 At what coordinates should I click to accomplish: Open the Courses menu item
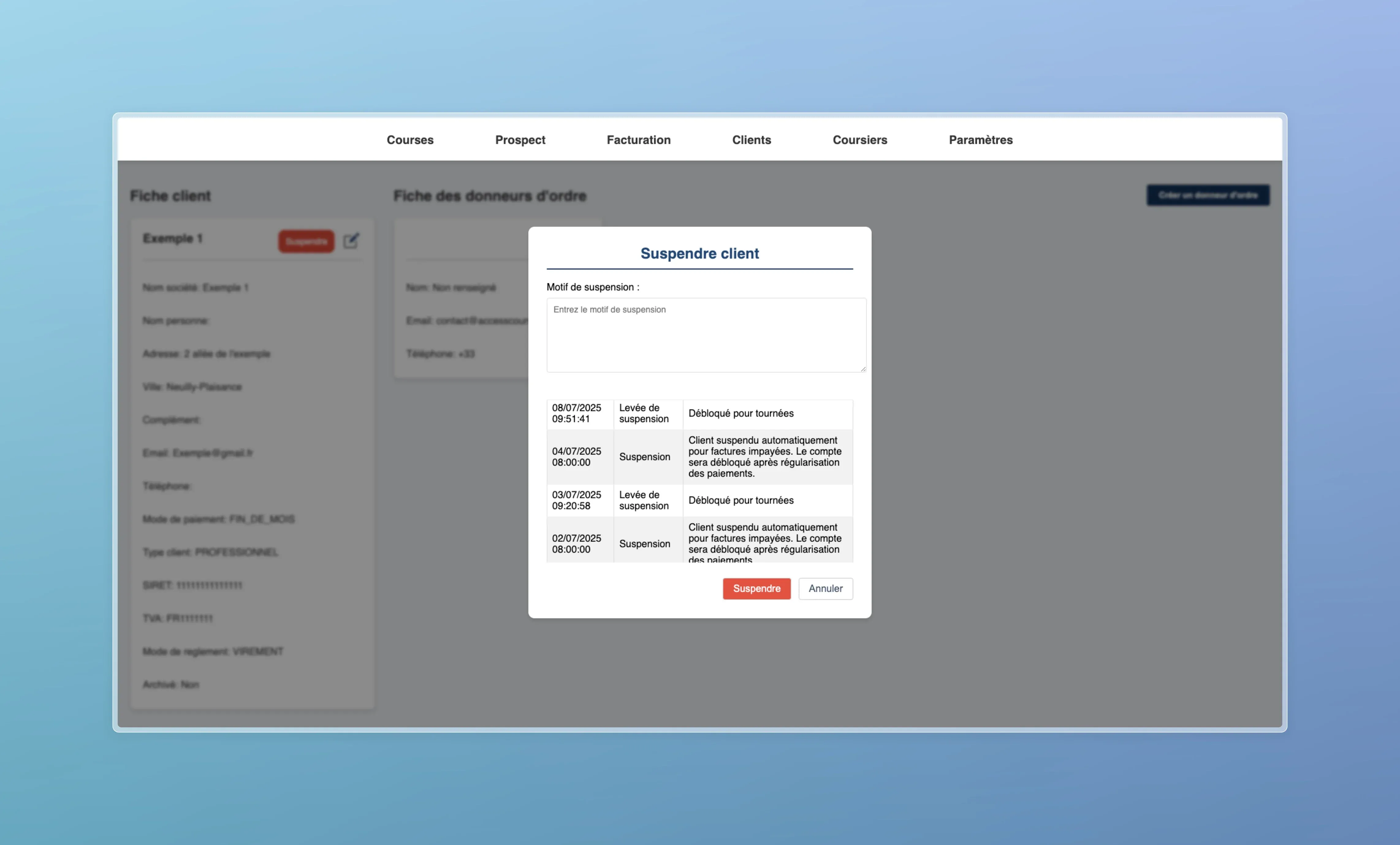tap(410, 140)
